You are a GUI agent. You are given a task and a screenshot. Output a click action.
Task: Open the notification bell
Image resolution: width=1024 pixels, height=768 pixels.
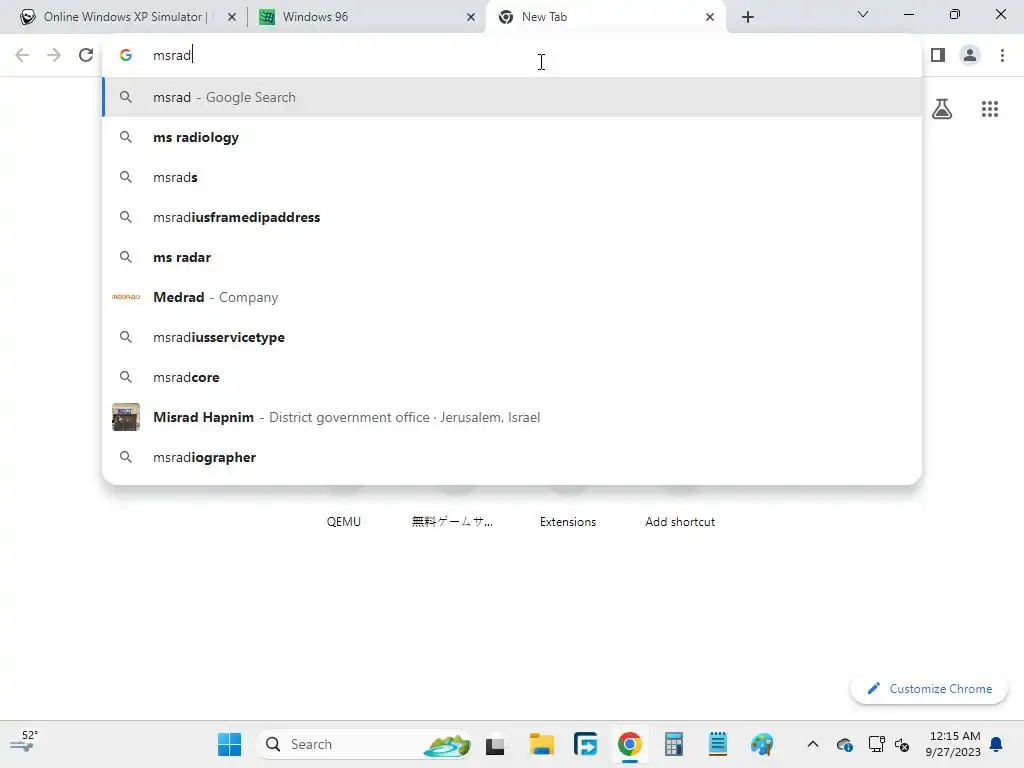[x=996, y=744]
